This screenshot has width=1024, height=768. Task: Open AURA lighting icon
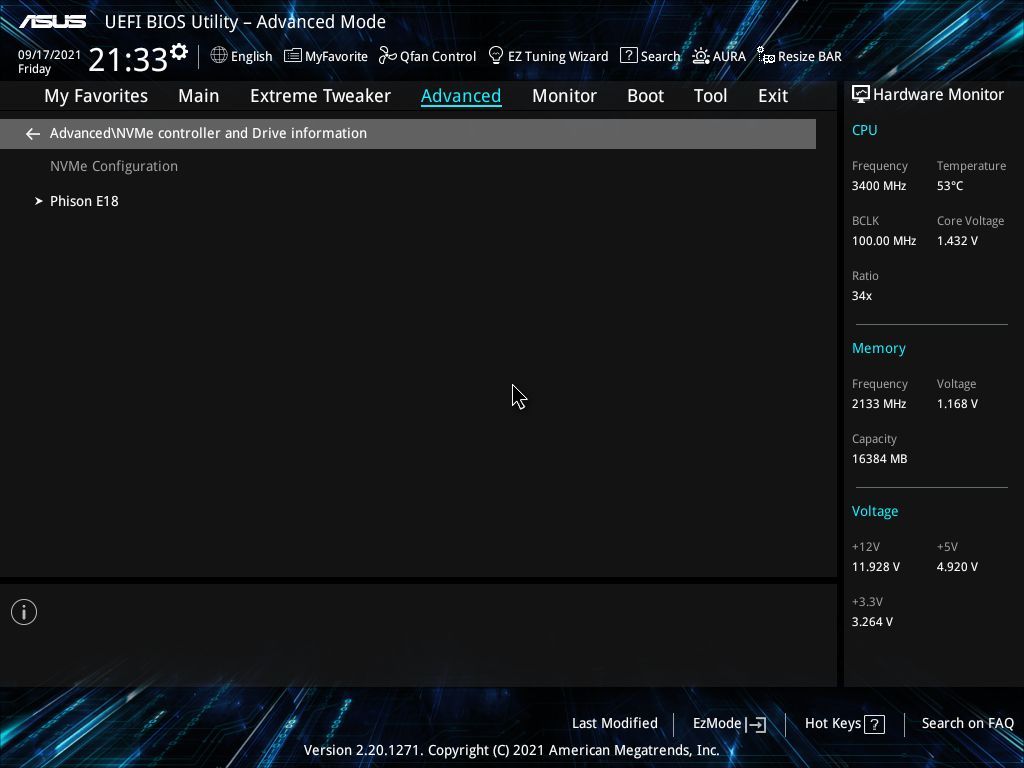click(701, 56)
